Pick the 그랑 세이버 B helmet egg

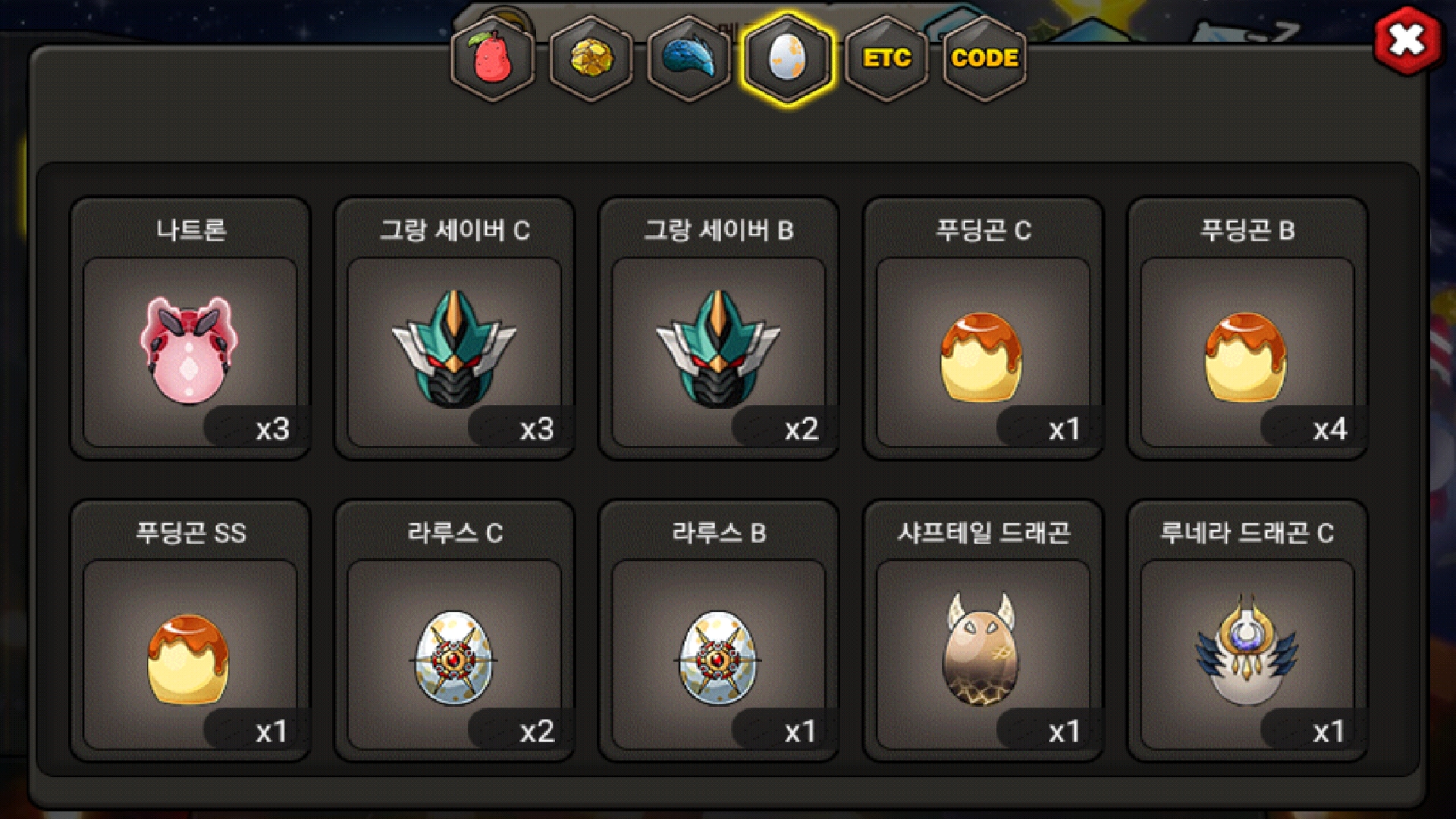[x=719, y=328]
